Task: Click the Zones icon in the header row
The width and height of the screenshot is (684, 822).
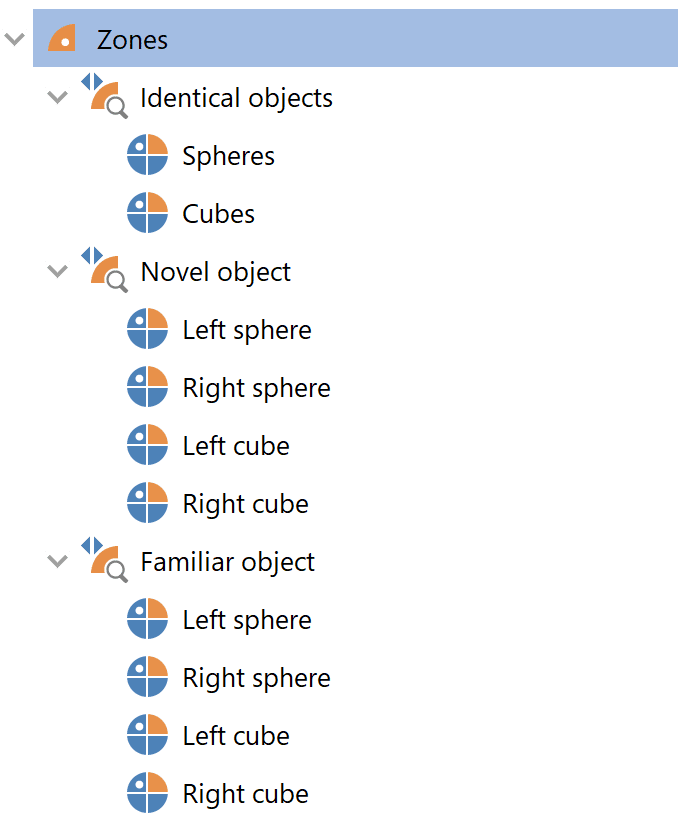Action: pyautogui.click(x=60, y=39)
